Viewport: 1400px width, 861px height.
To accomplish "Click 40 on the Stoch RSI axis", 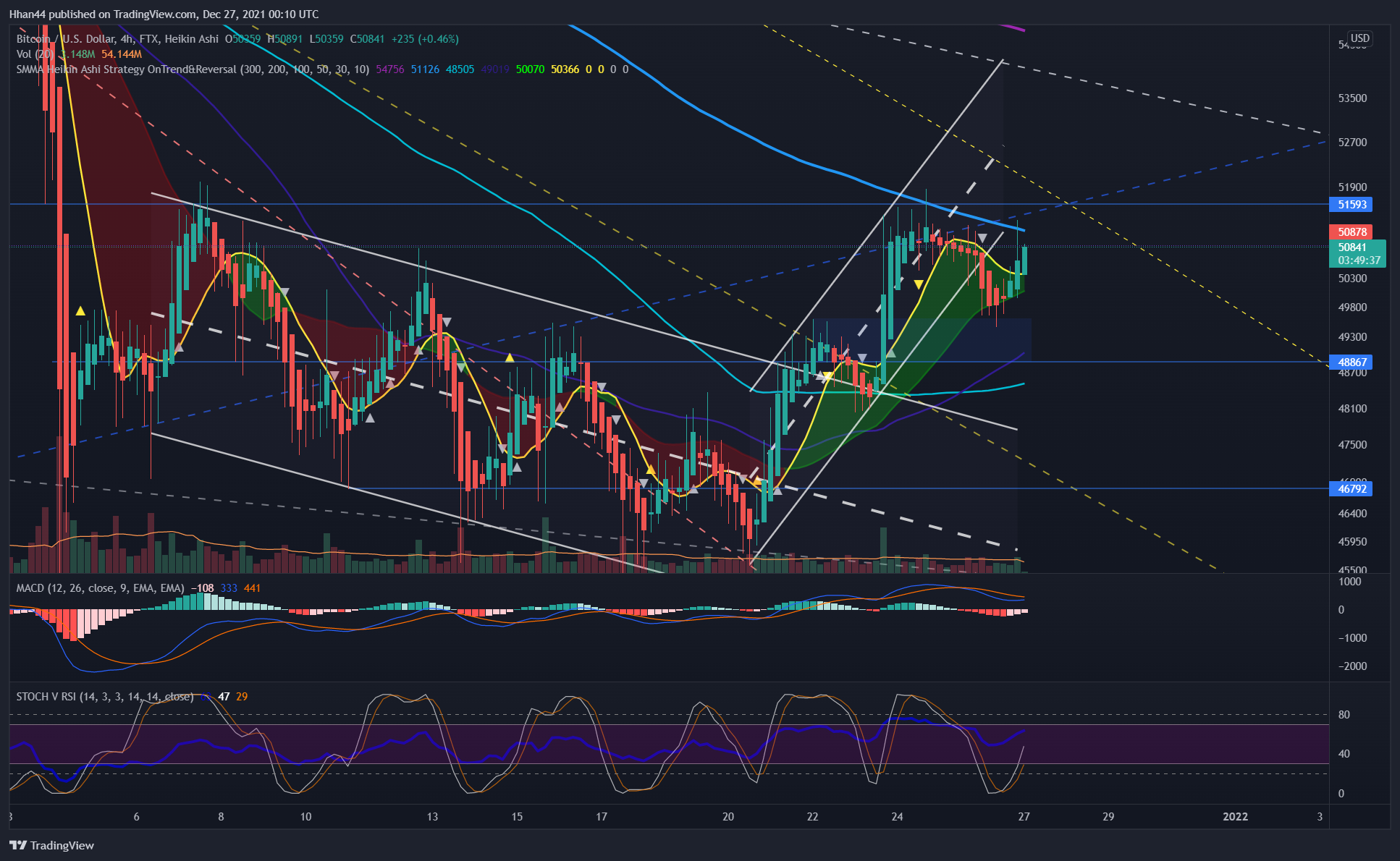I will [x=1344, y=754].
